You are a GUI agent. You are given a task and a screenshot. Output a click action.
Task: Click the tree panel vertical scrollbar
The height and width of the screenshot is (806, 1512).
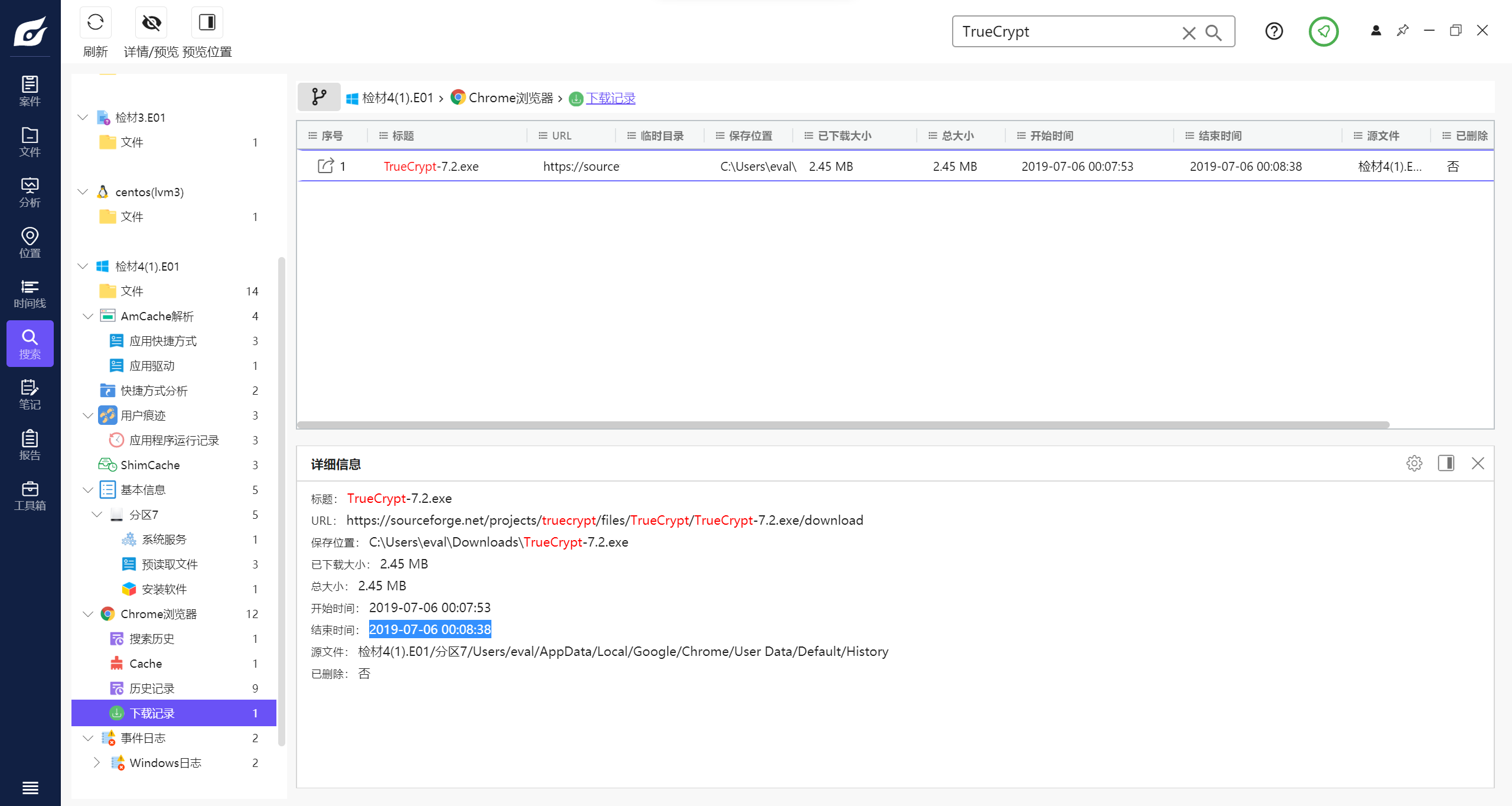pyautogui.click(x=281, y=501)
